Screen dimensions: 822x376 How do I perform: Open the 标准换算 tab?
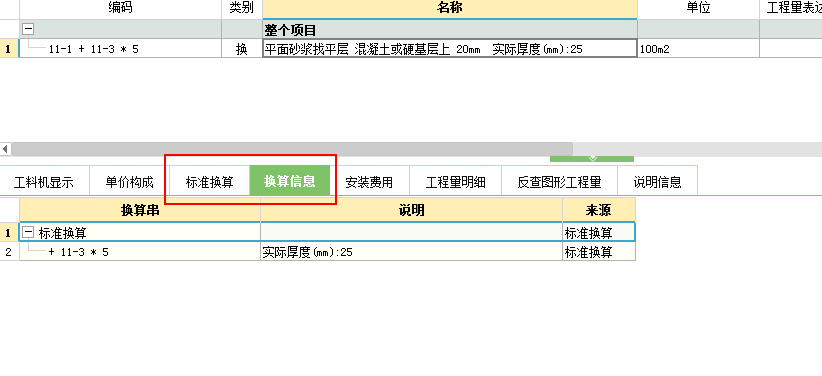210,182
